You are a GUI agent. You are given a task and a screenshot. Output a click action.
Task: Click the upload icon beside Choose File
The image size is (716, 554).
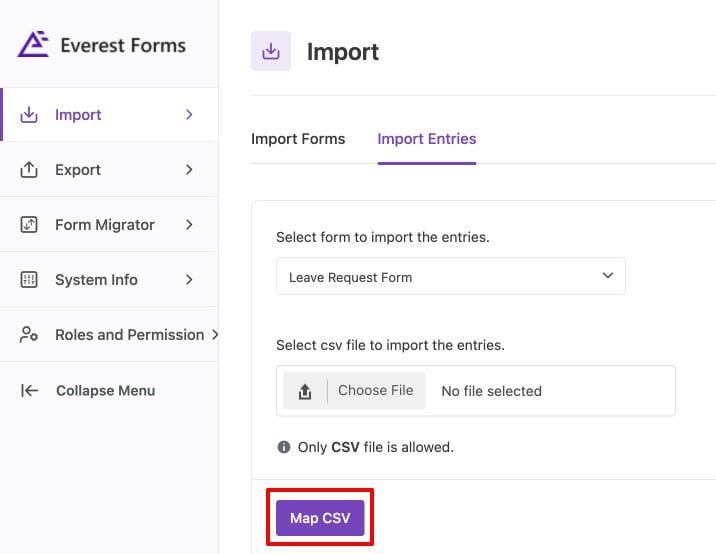point(305,391)
